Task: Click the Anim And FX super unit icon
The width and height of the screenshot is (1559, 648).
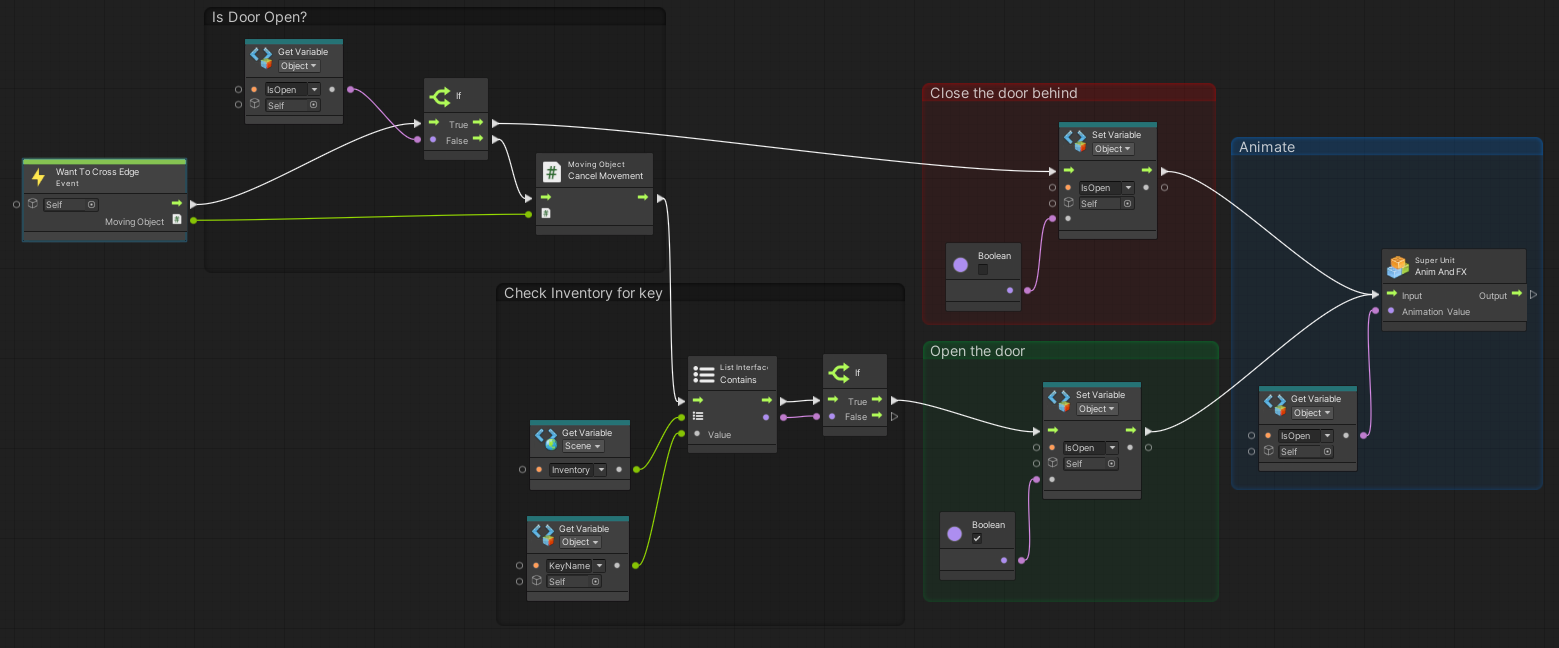Action: (1397, 267)
